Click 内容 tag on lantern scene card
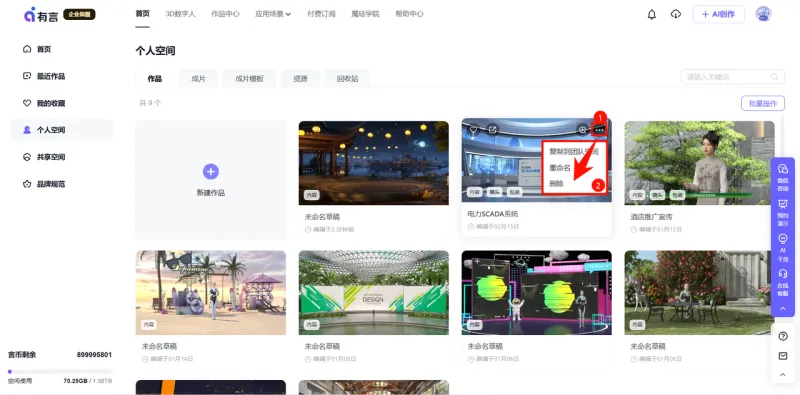 pyautogui.click(x=312, y=195)
